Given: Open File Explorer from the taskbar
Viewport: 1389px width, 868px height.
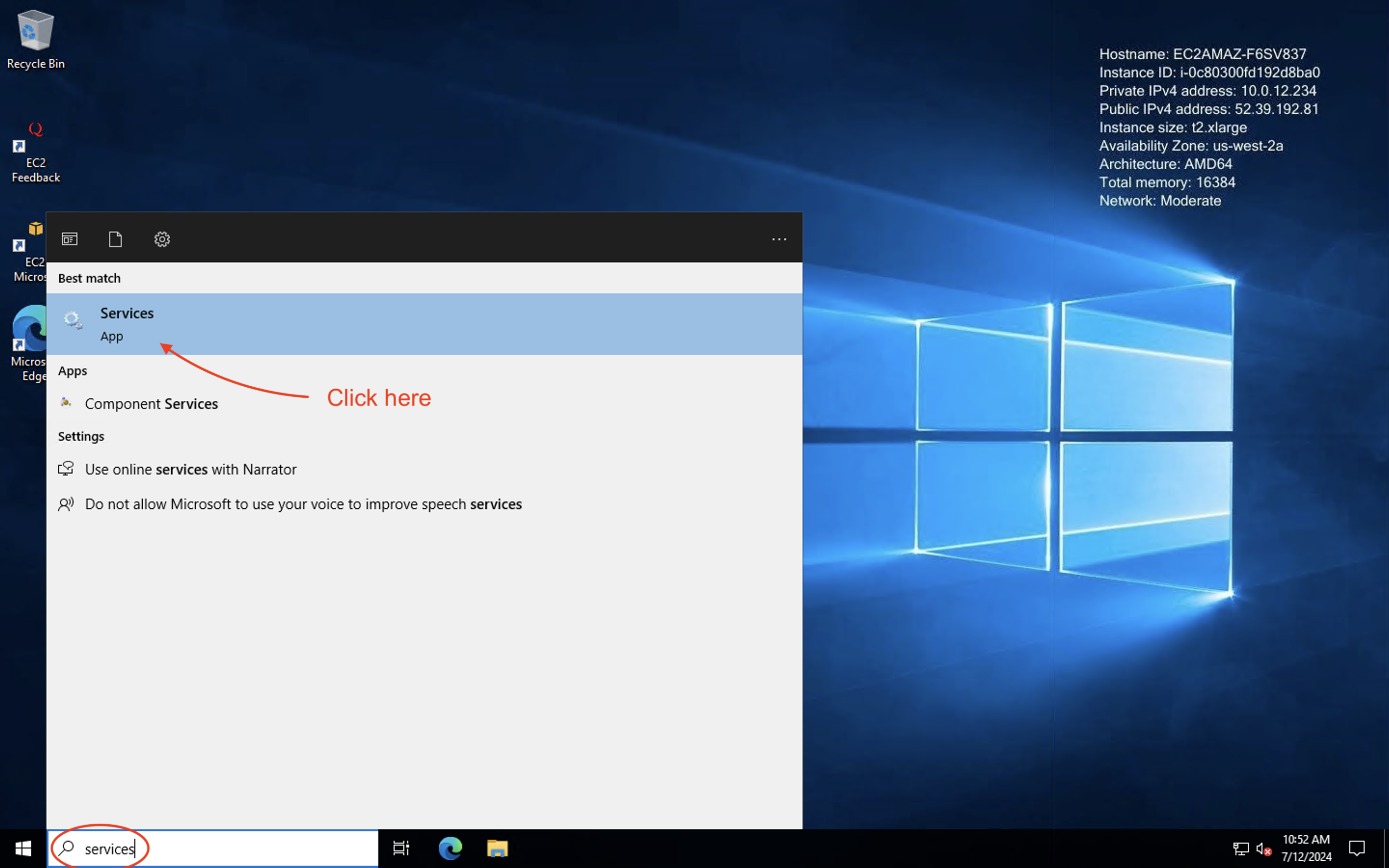Looking at the screenshot, I should pos(498,849).
